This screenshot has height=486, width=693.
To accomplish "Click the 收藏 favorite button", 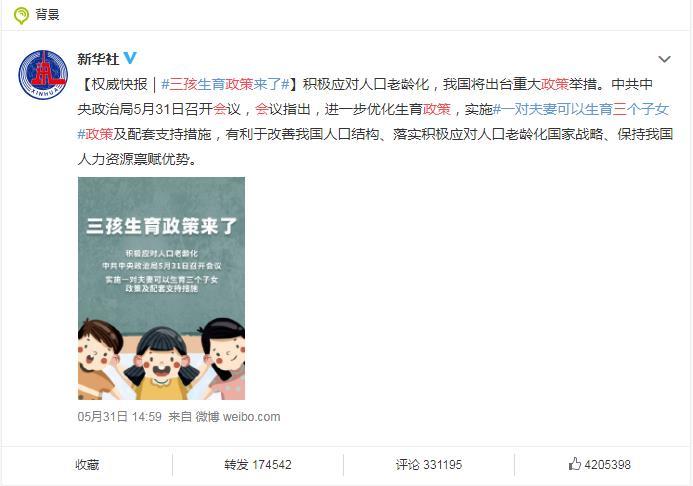I will (87, 464).
